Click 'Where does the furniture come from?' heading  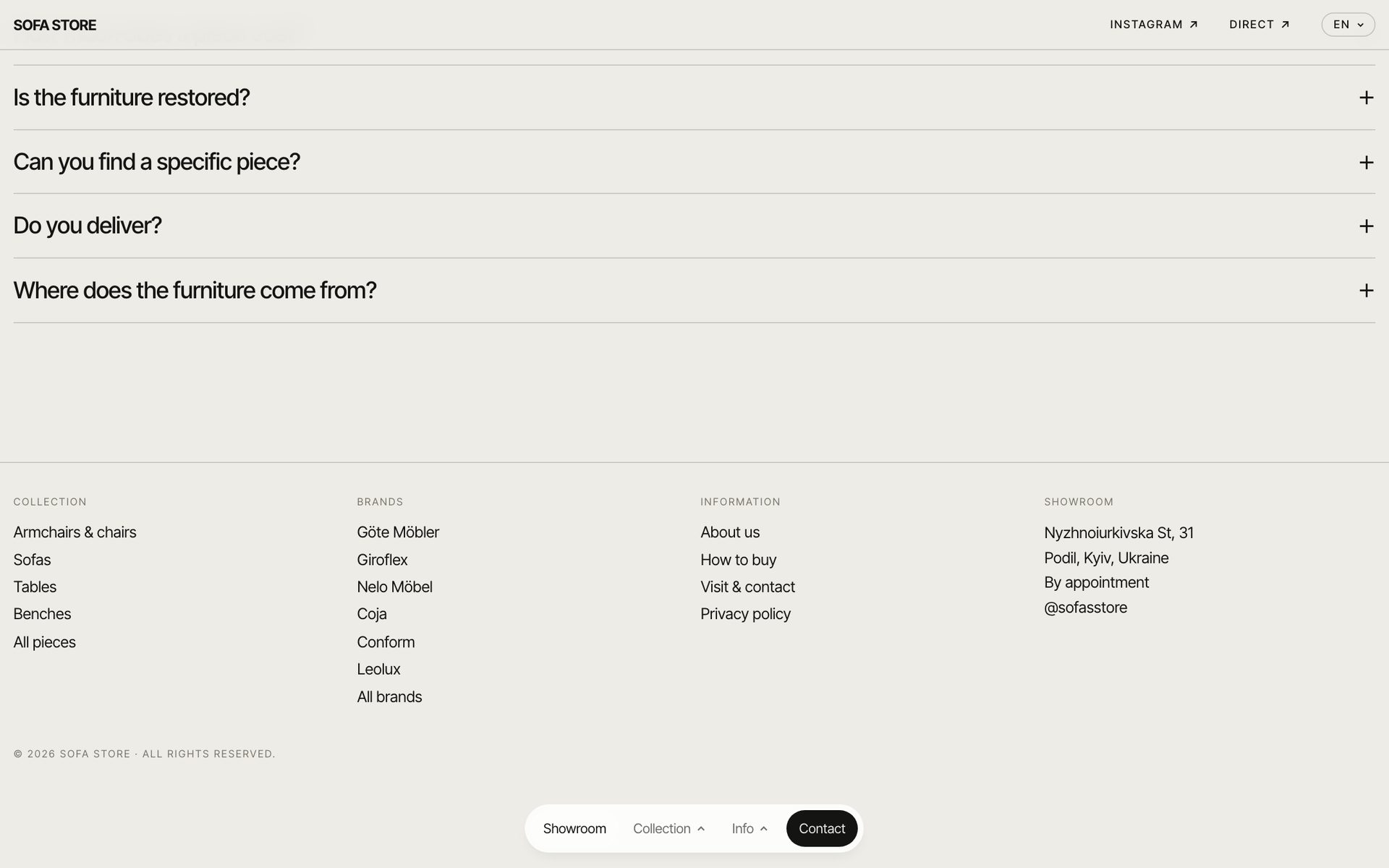coord(195,290)
